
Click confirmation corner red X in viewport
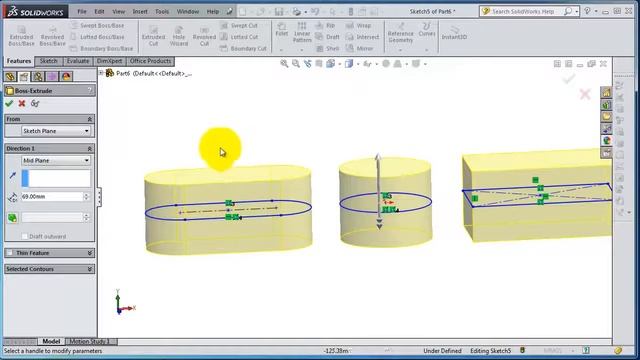click(x=585, y=94)
